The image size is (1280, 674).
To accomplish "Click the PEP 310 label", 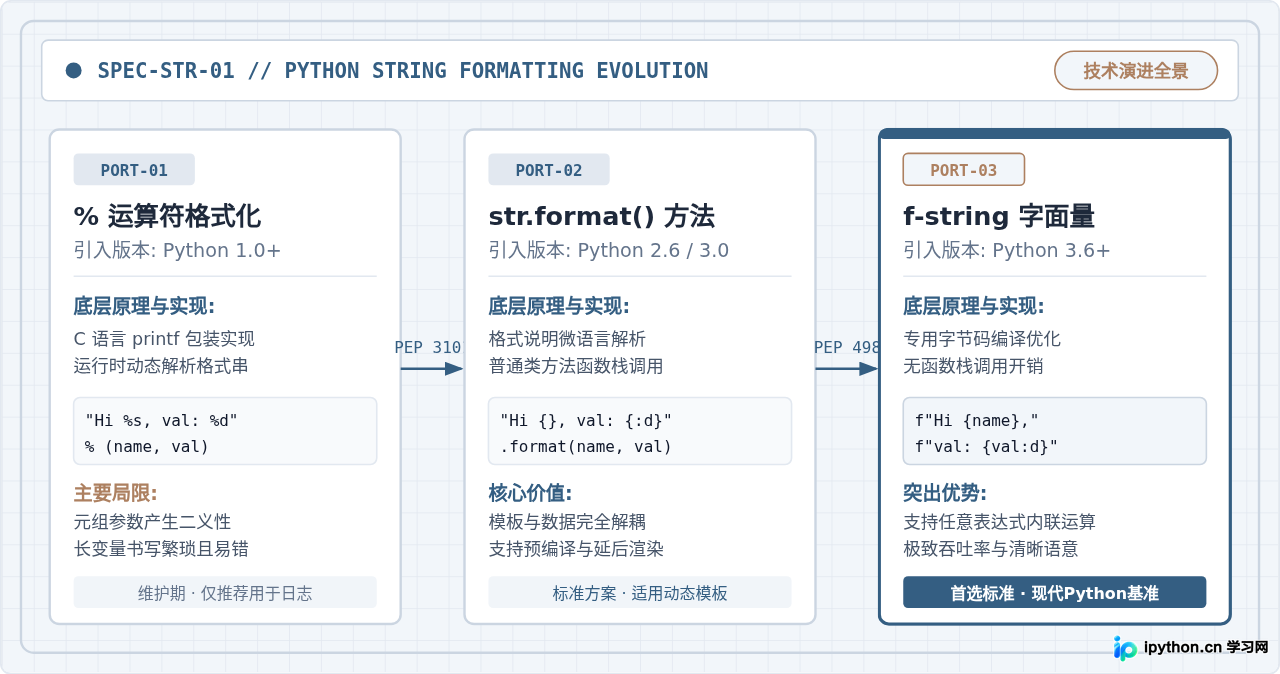I will click(x=428, y=347).
